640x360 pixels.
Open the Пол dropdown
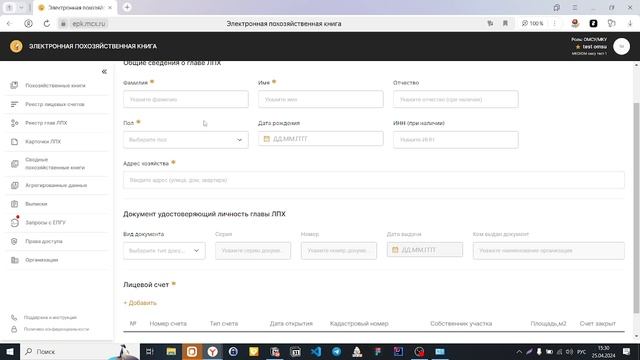[186, 140]
